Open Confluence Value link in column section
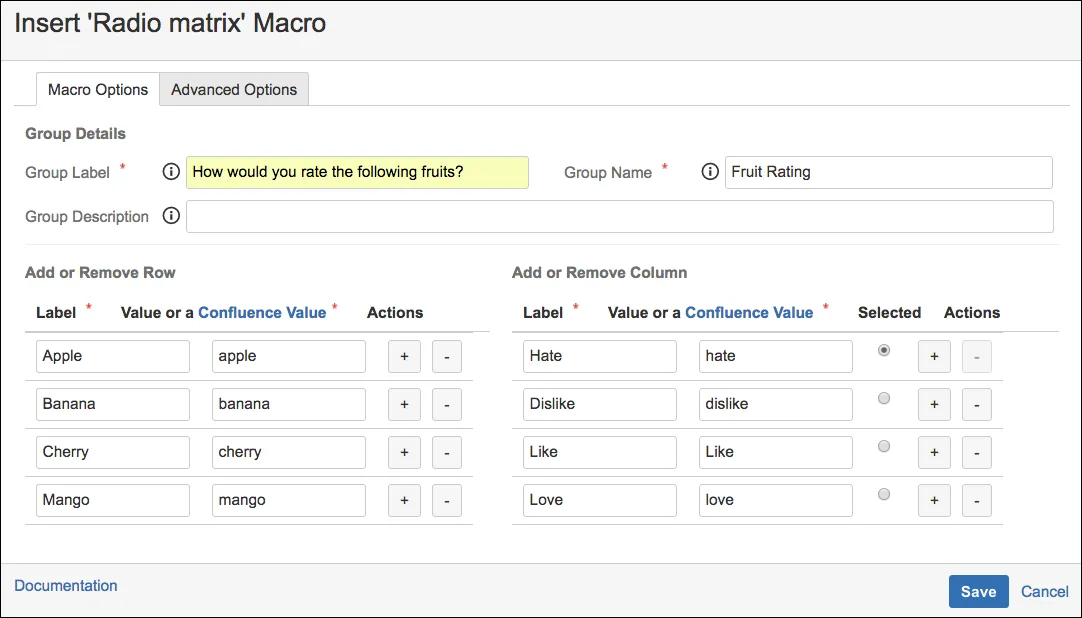The height and width of the screenshot is (618, 1082). click(749, 312)
